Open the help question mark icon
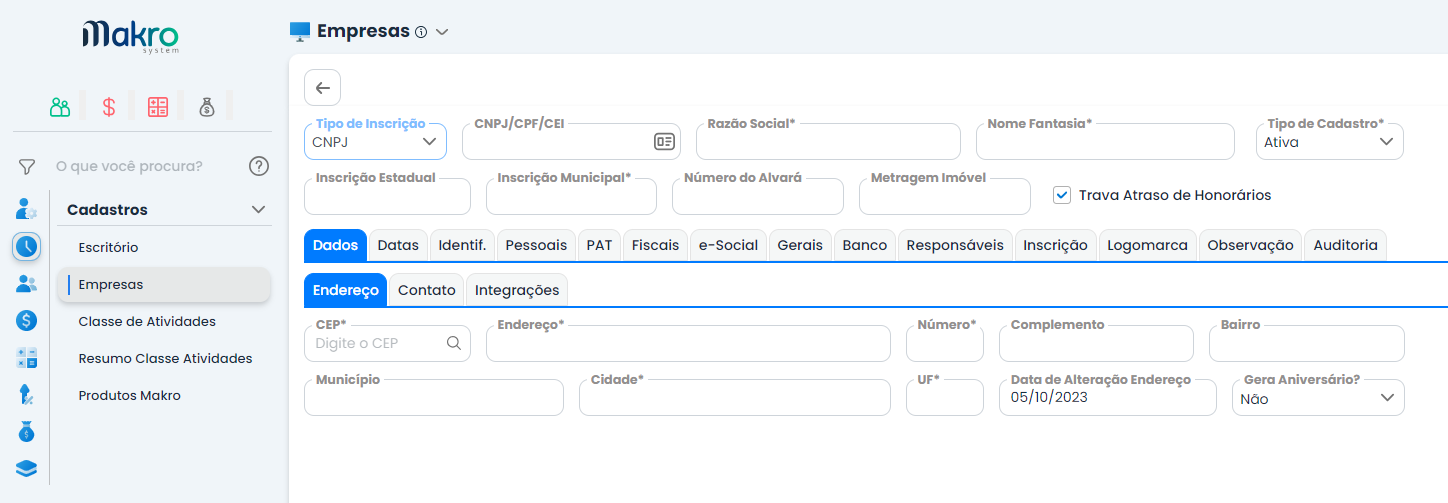Screen dimensions: 1448x503 pyautogui.click(x=259, y=166)
